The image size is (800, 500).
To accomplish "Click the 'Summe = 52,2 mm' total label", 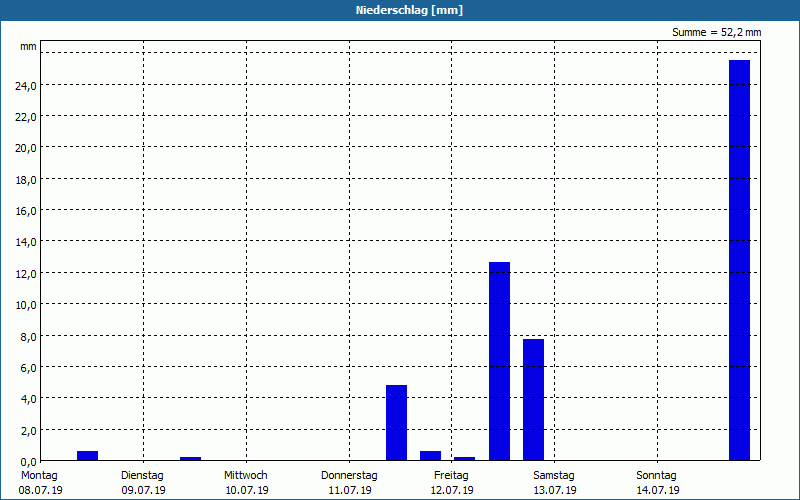I will (716, 32).
